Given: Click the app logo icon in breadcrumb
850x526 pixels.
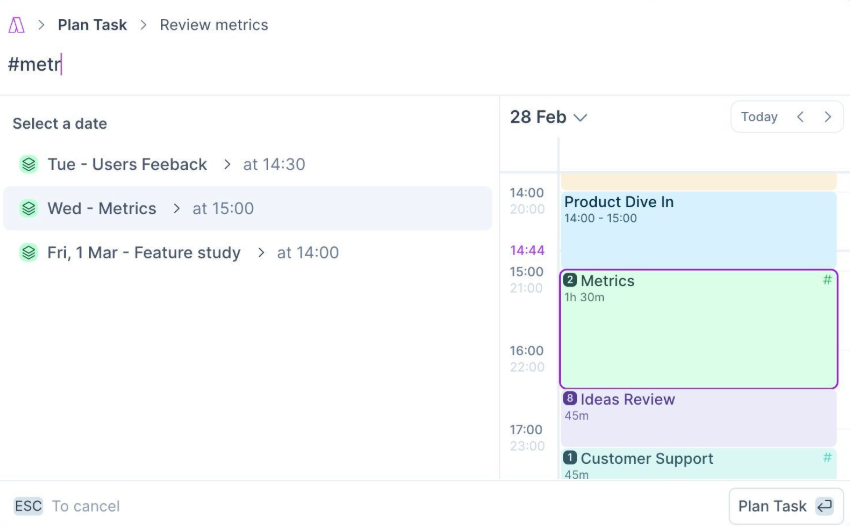Looking at the screenshot, I should 16,25.
